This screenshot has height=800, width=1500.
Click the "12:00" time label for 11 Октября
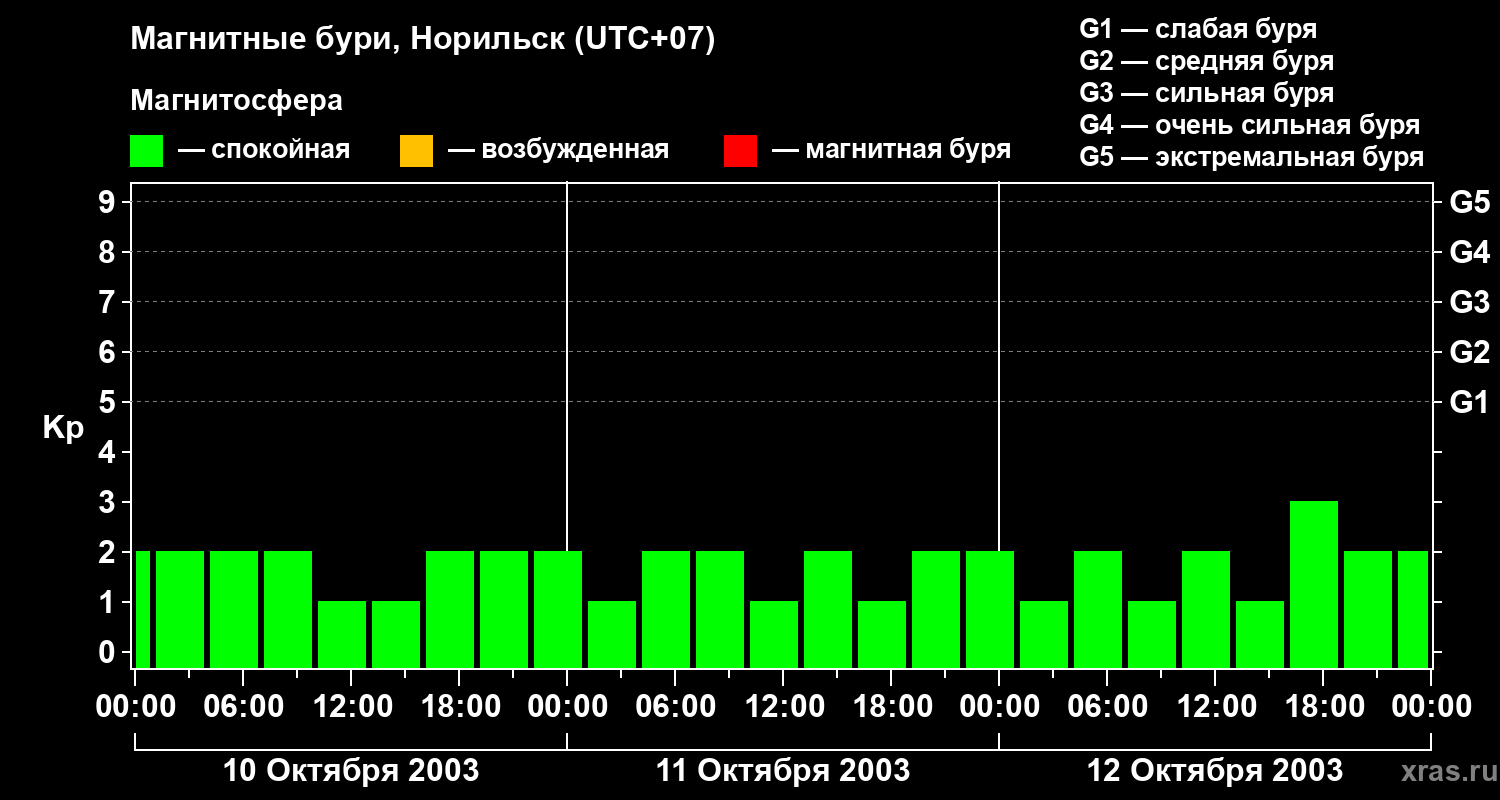[x=783, y=707]
